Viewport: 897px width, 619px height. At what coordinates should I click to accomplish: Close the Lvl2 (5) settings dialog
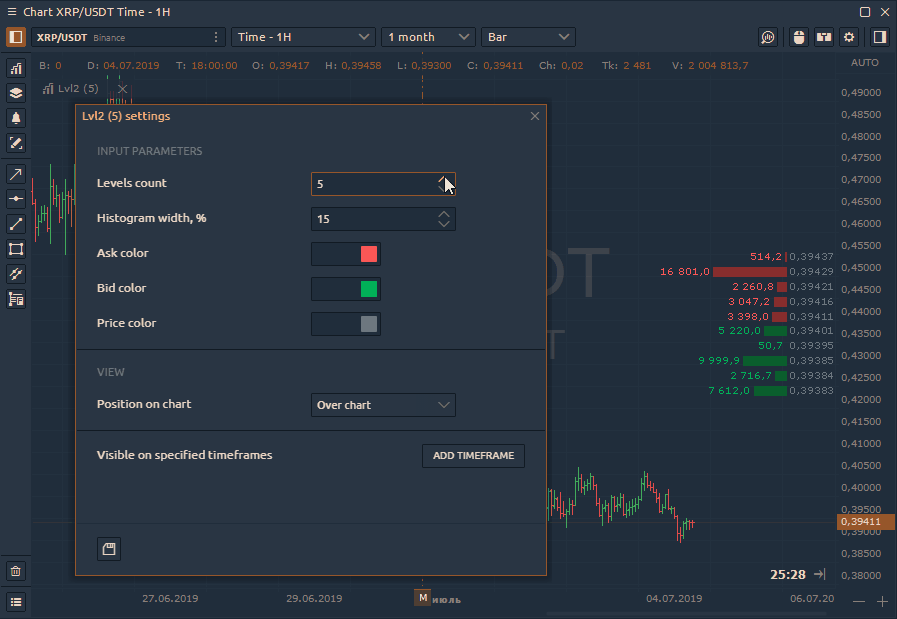tap(535, 116)
